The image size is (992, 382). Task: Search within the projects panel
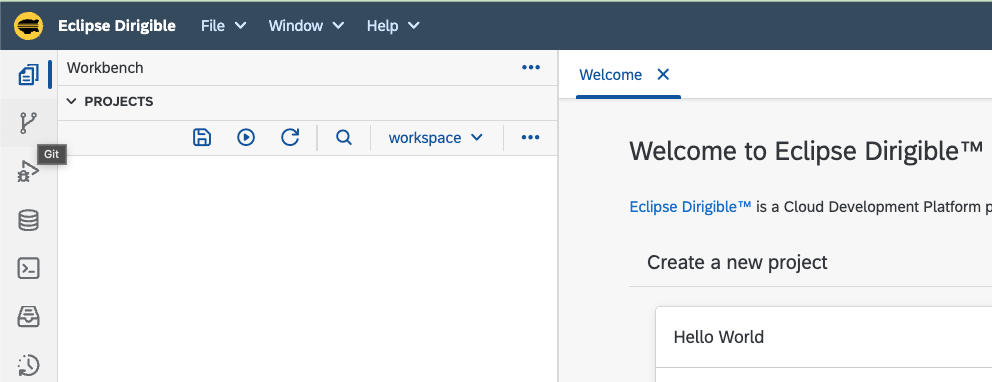click(344, 137)
